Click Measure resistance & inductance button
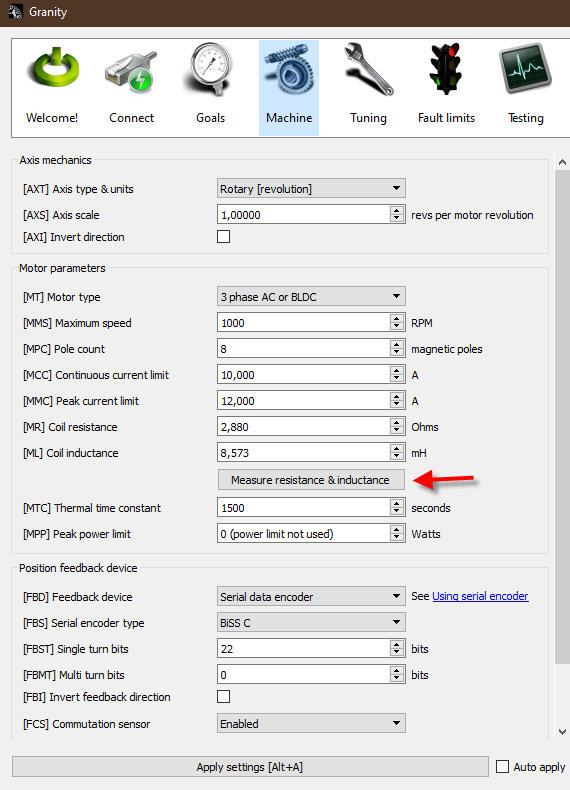570x790 pixels. click(311, 480)
